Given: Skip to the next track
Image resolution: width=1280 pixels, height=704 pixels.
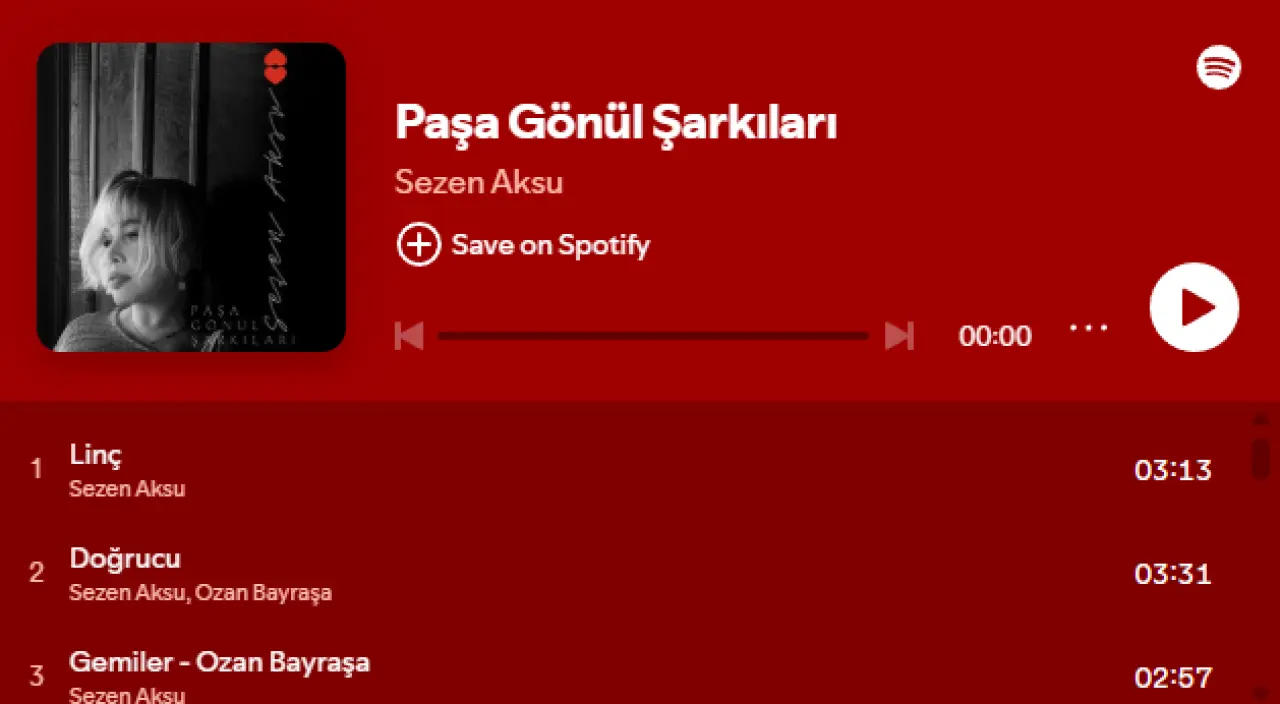Looking at the screenshot, I should [899, 336].
